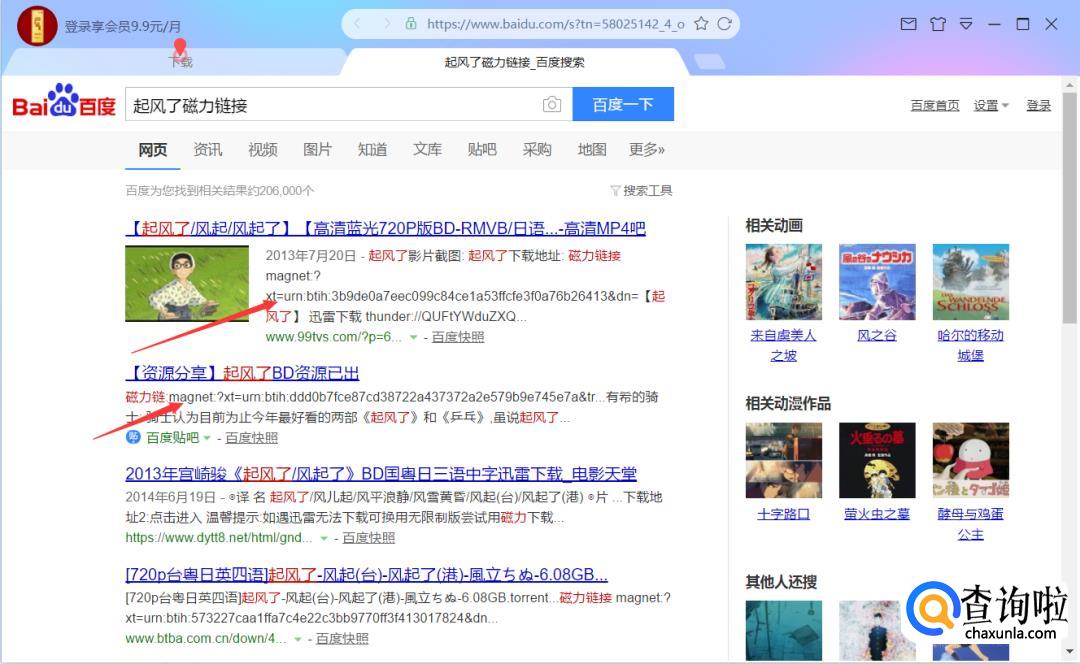Click first result's movie thumbnail
1080x664 pixels.
(x=187, y=283)
